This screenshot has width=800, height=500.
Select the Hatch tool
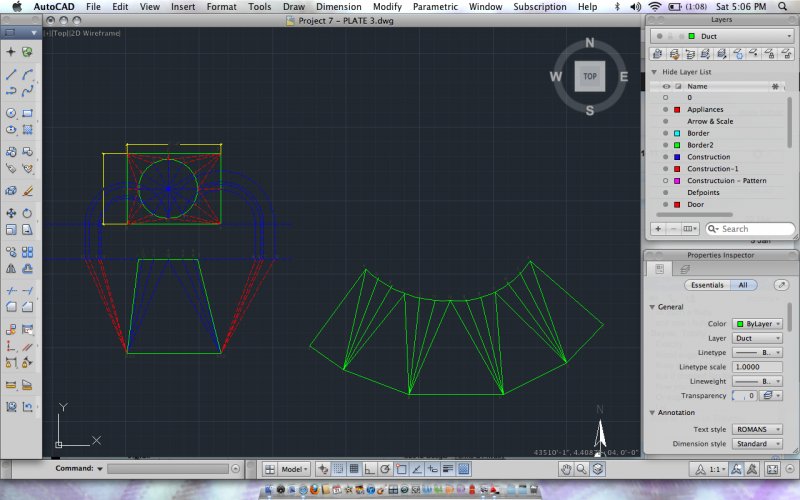coord(28,130)
